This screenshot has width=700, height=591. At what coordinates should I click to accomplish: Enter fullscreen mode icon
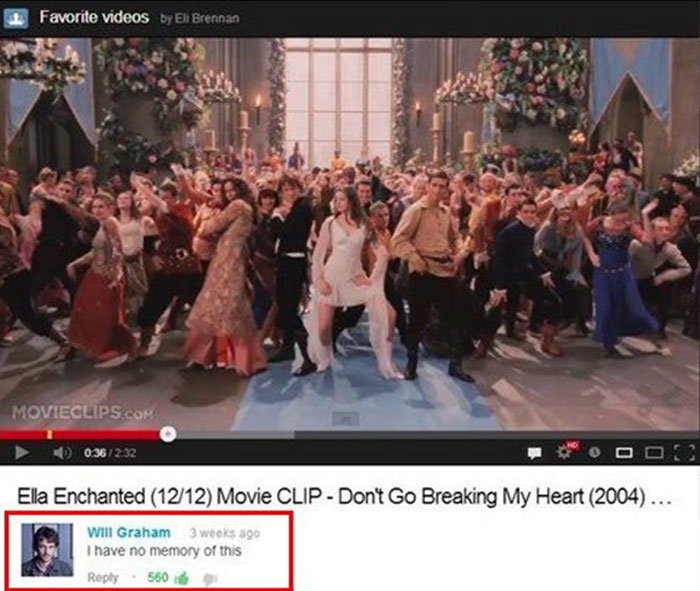(x=684, y=453)
